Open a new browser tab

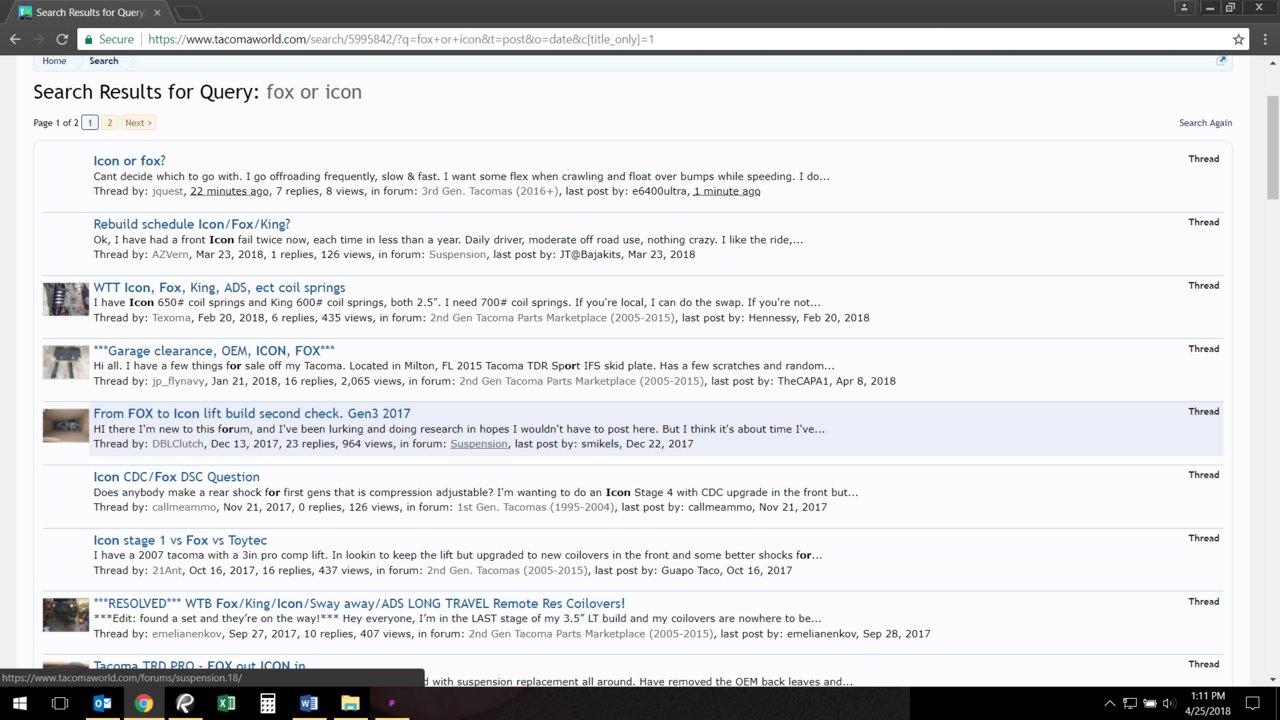pos(189,13)
